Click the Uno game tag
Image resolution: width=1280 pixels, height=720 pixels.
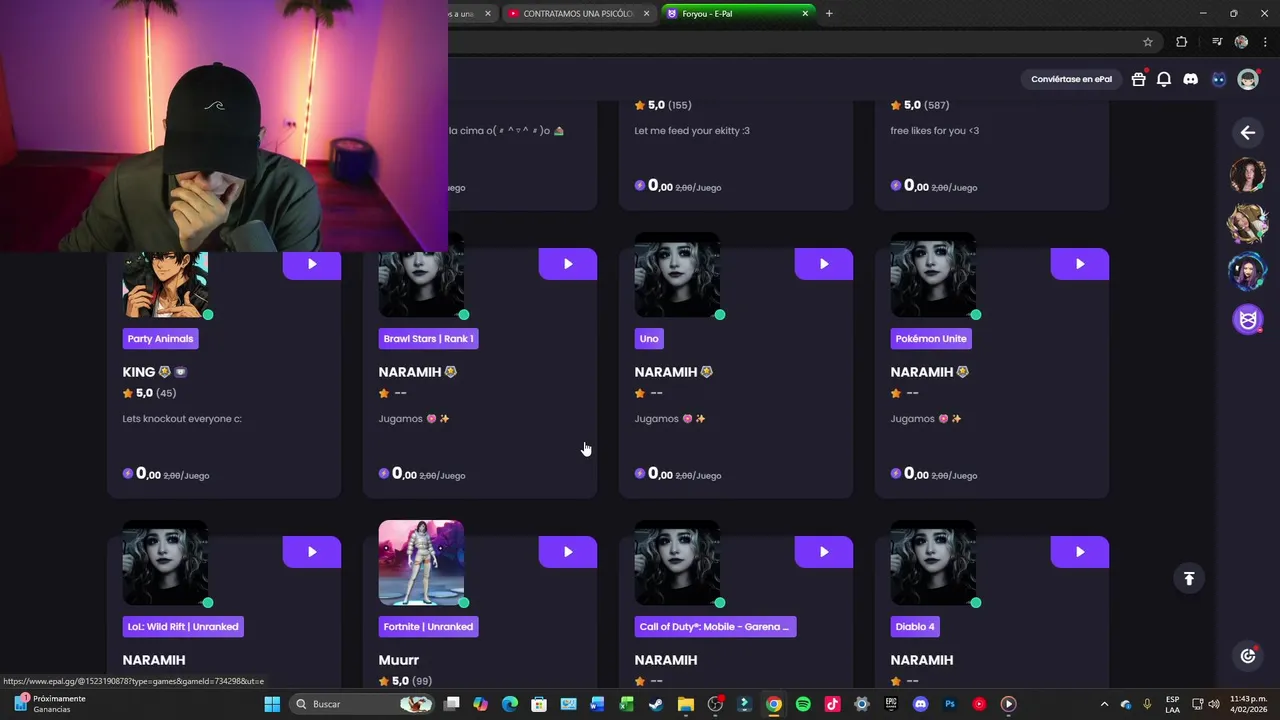point(649,338)
